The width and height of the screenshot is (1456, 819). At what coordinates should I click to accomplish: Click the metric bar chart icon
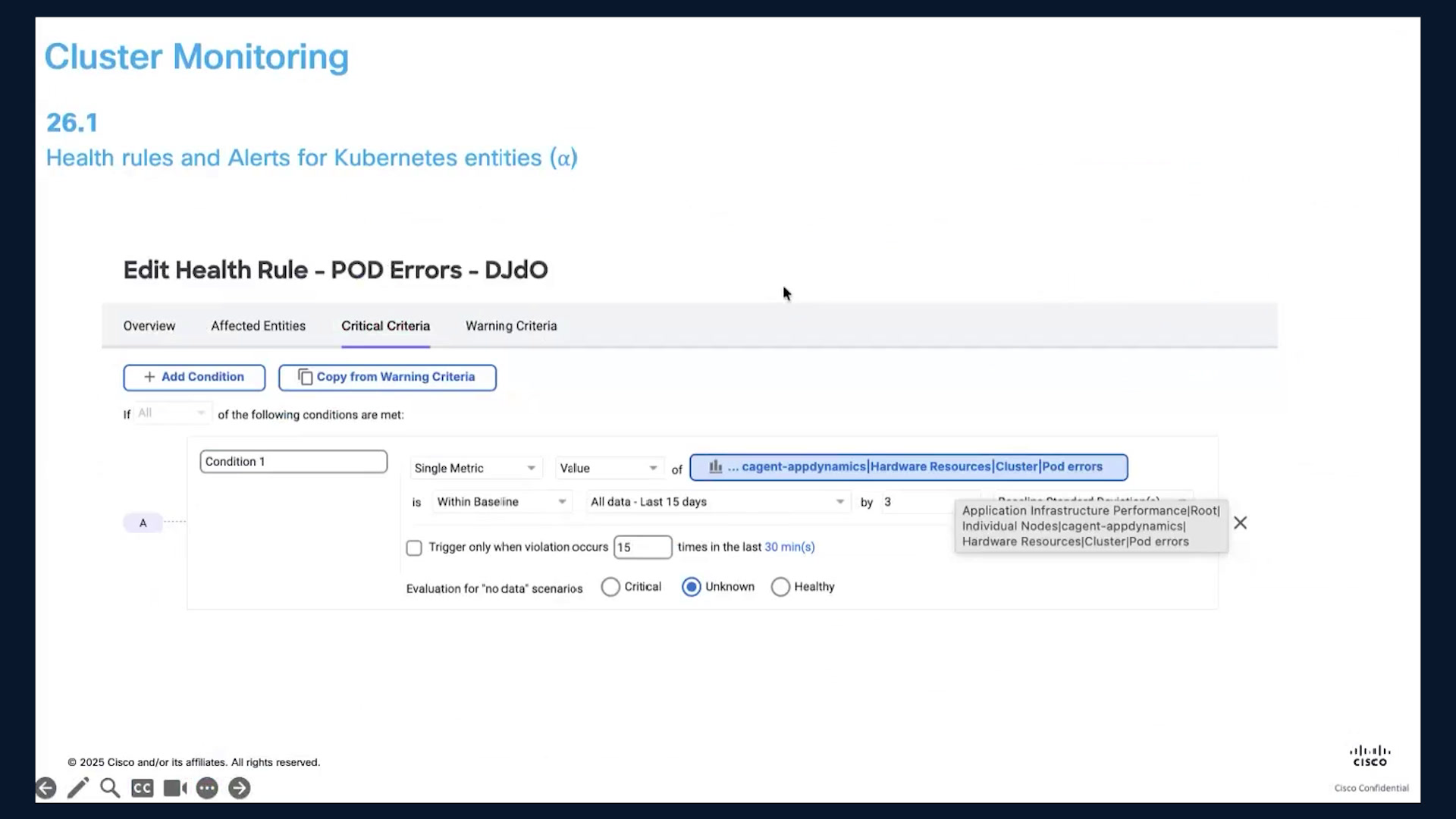coord(715,467)
